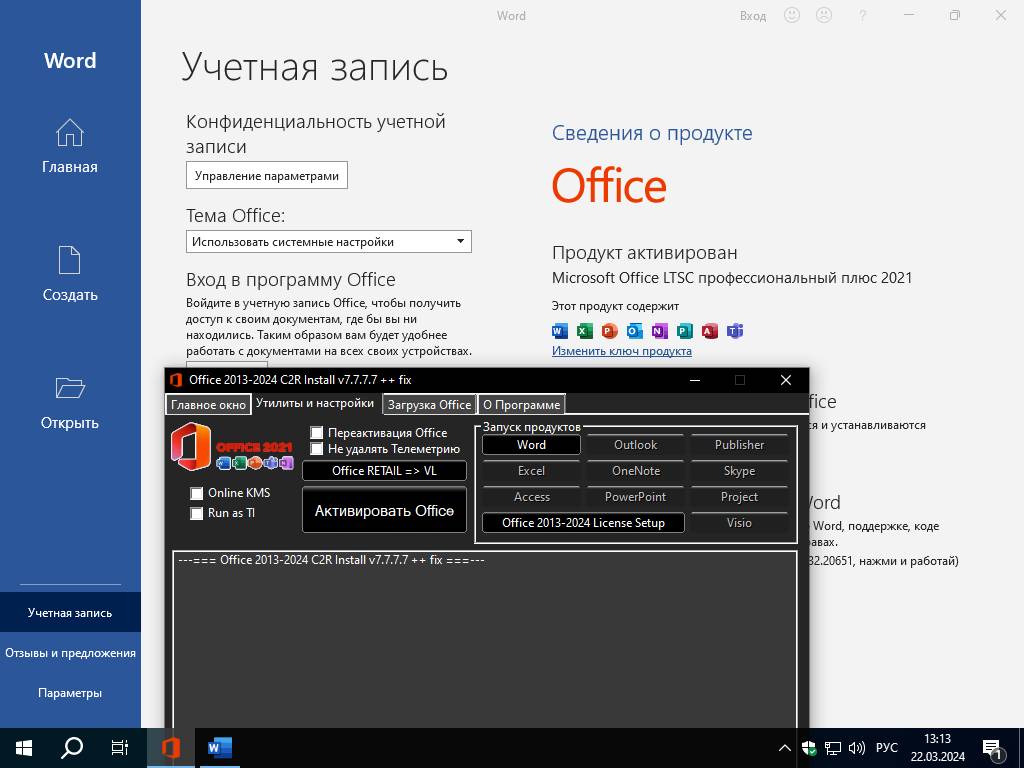Click the smiley feedback icon in Word title bar
The width and height of the screenshot is (1024, 768).
[x=792, y=15]
